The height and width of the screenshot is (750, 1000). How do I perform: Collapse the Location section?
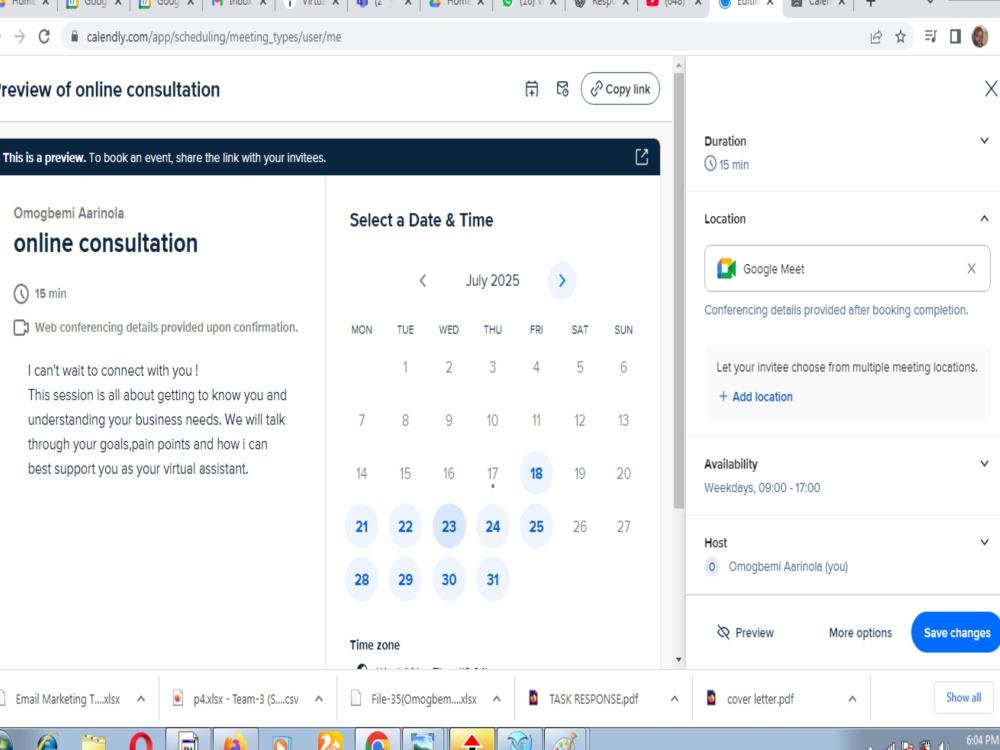pos(984,219)
